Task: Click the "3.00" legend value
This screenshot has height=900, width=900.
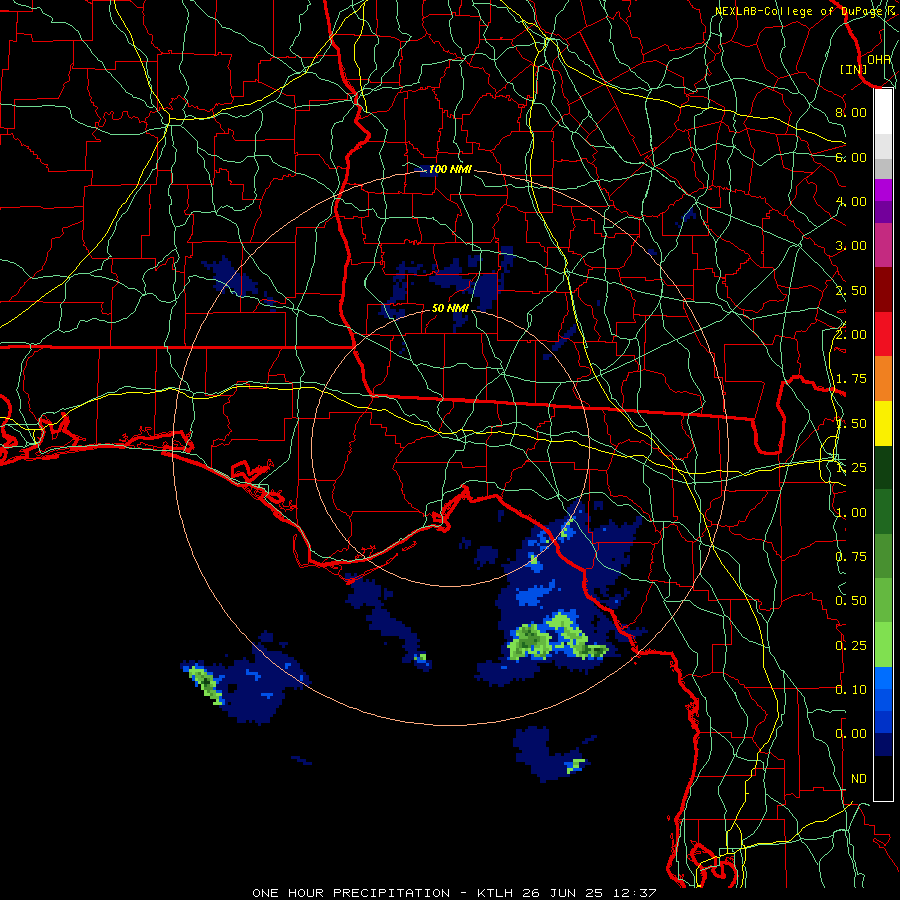Action: coord(851,246)
